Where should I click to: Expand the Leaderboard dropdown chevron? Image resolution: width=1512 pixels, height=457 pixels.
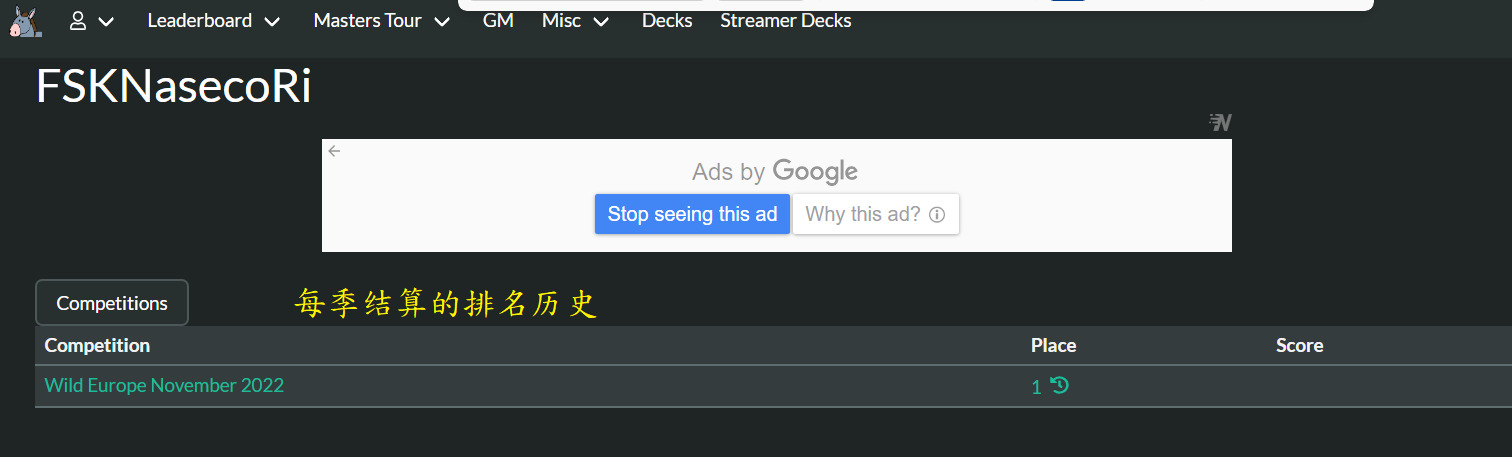[272, 22]
